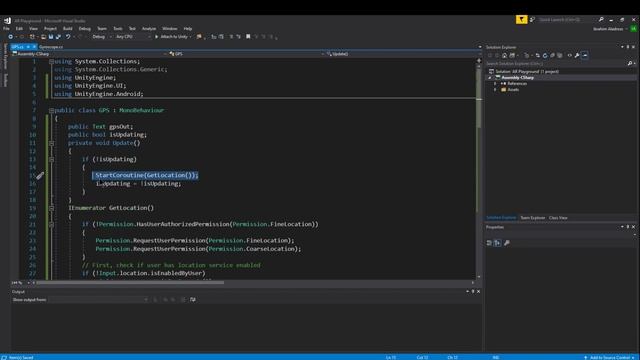Click the Solution Explorer Home icon
The image size is (640, 360).
(x=504, y=56)
